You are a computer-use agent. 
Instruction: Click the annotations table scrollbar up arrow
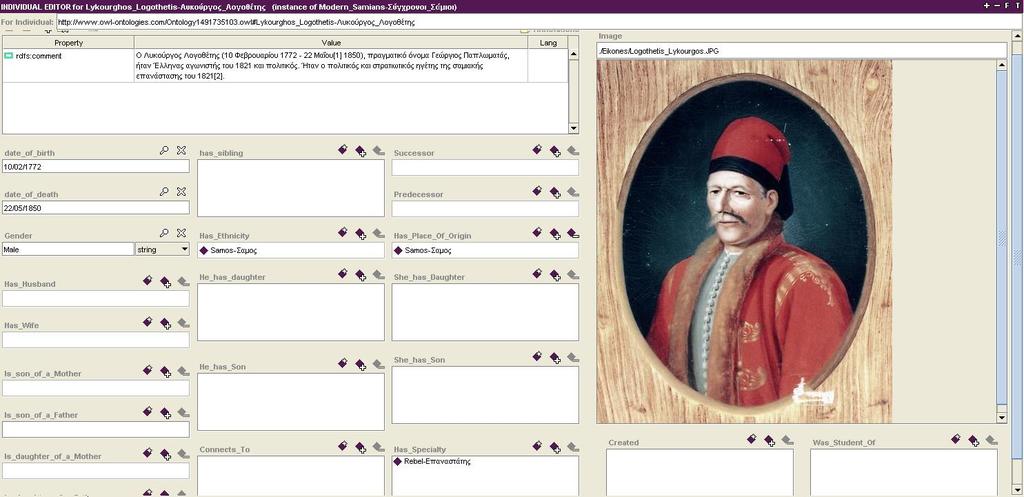coord(573,55)
